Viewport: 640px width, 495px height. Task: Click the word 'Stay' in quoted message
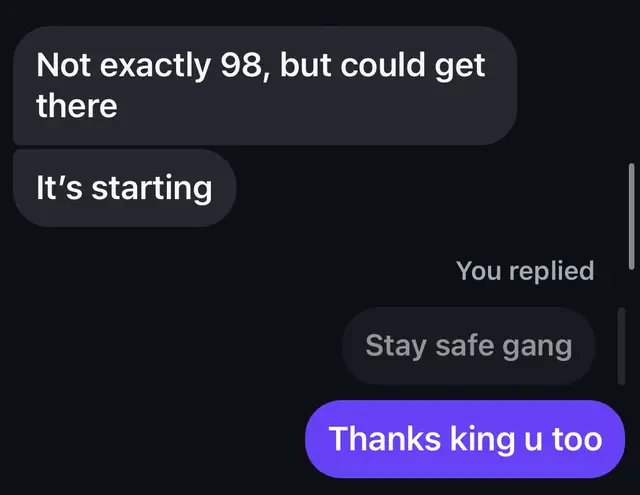pyautogui.click(x=396, y=346)
